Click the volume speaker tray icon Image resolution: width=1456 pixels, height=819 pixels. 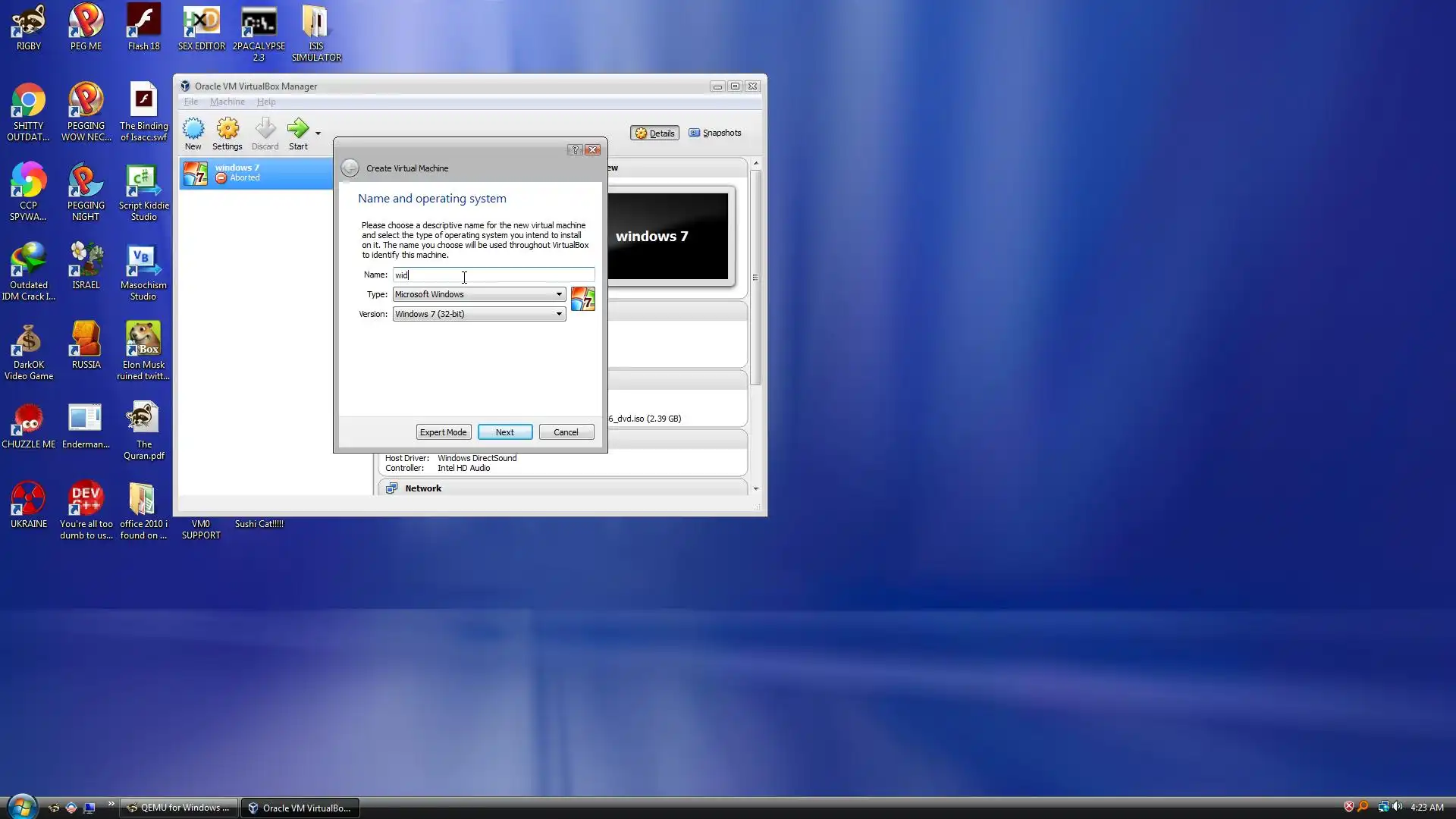click(1397, 807)
